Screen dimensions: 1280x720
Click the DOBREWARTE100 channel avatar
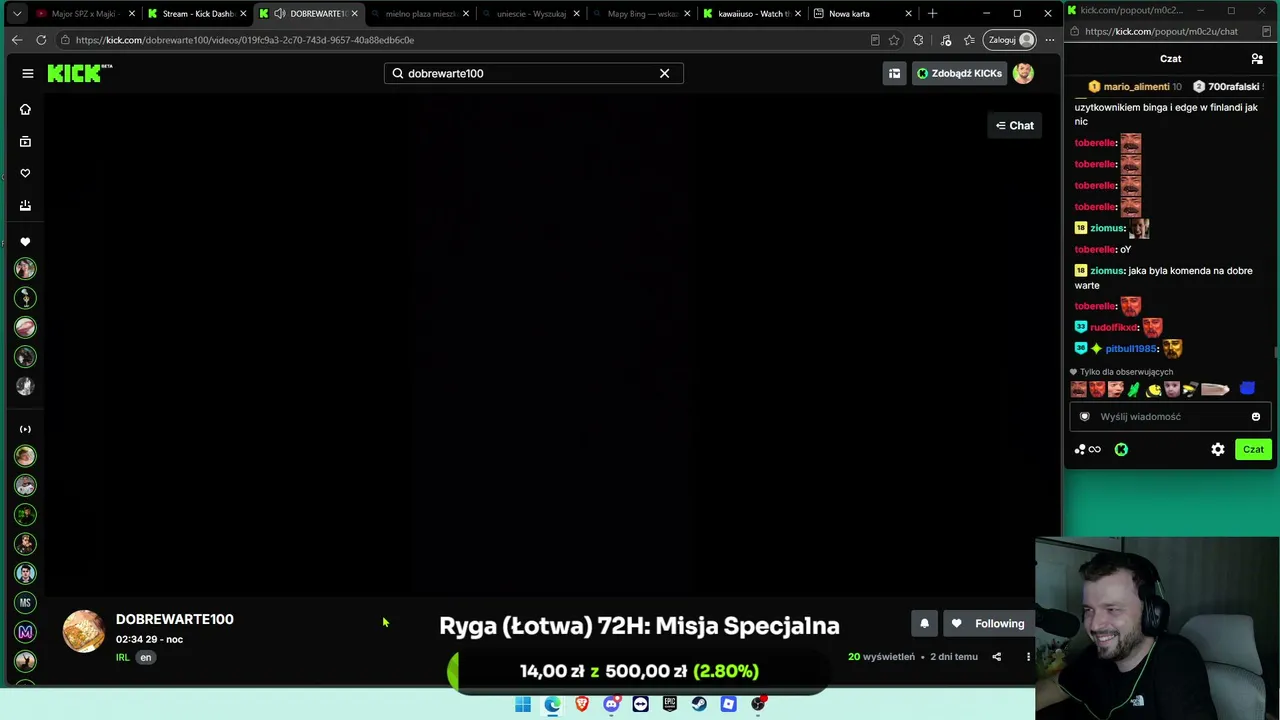(84, 632)
